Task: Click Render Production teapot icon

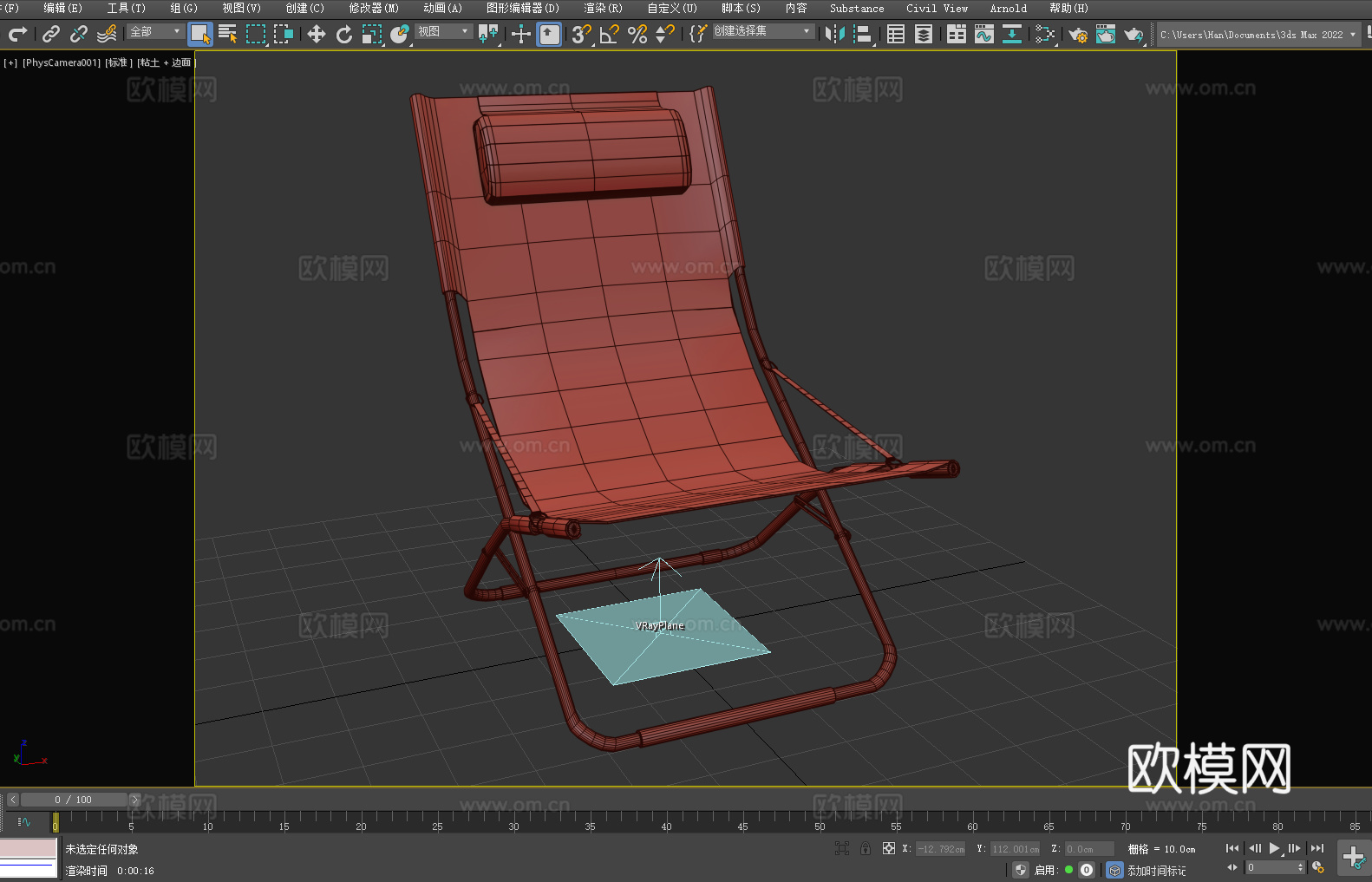Action: (x=1134, y=34)
